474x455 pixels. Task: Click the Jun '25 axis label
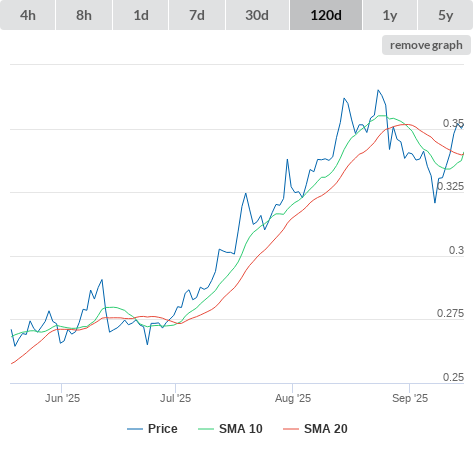(62, 398)
